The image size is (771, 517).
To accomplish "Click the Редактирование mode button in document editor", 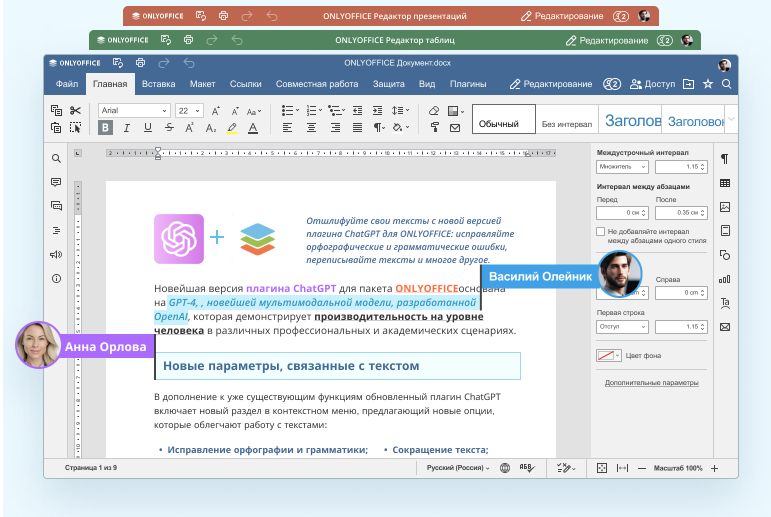I will pos(551,84).
